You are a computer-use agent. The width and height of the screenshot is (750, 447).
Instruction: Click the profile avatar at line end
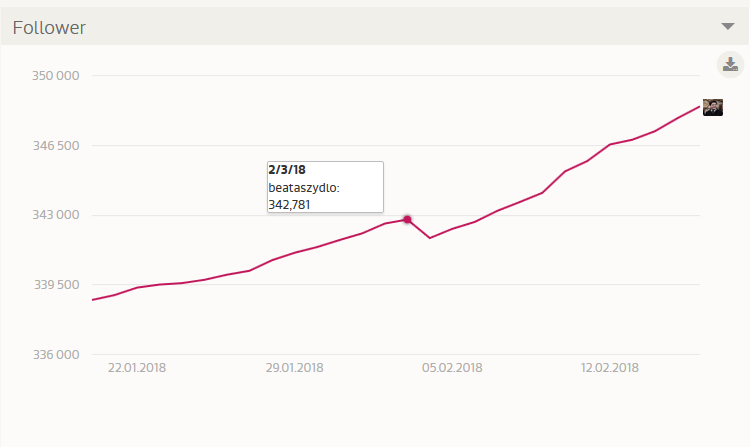pyautogui.click(x=713, y=107)
